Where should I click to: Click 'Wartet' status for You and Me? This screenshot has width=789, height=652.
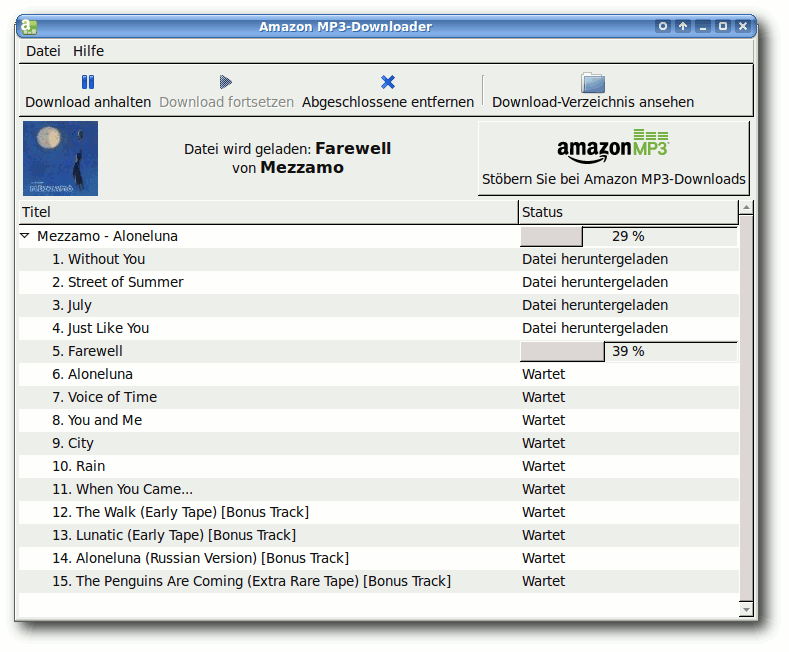[x=543, y=420]
